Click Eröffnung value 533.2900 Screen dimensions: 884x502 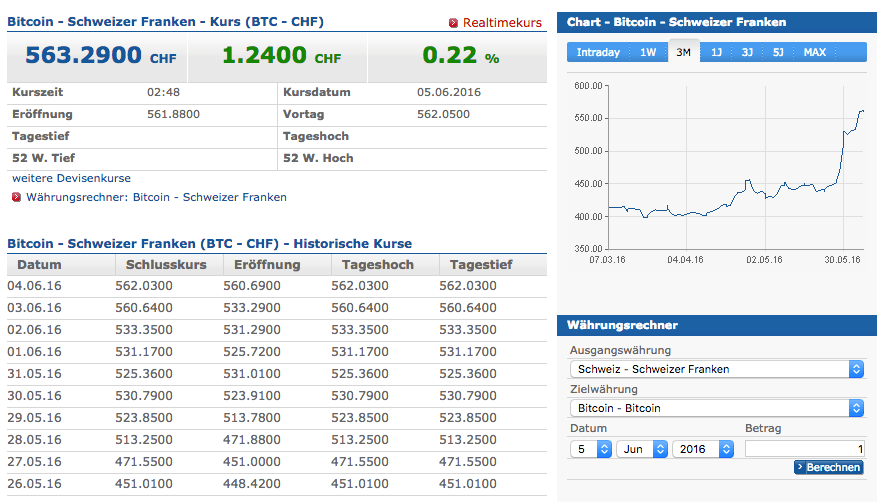251,308
